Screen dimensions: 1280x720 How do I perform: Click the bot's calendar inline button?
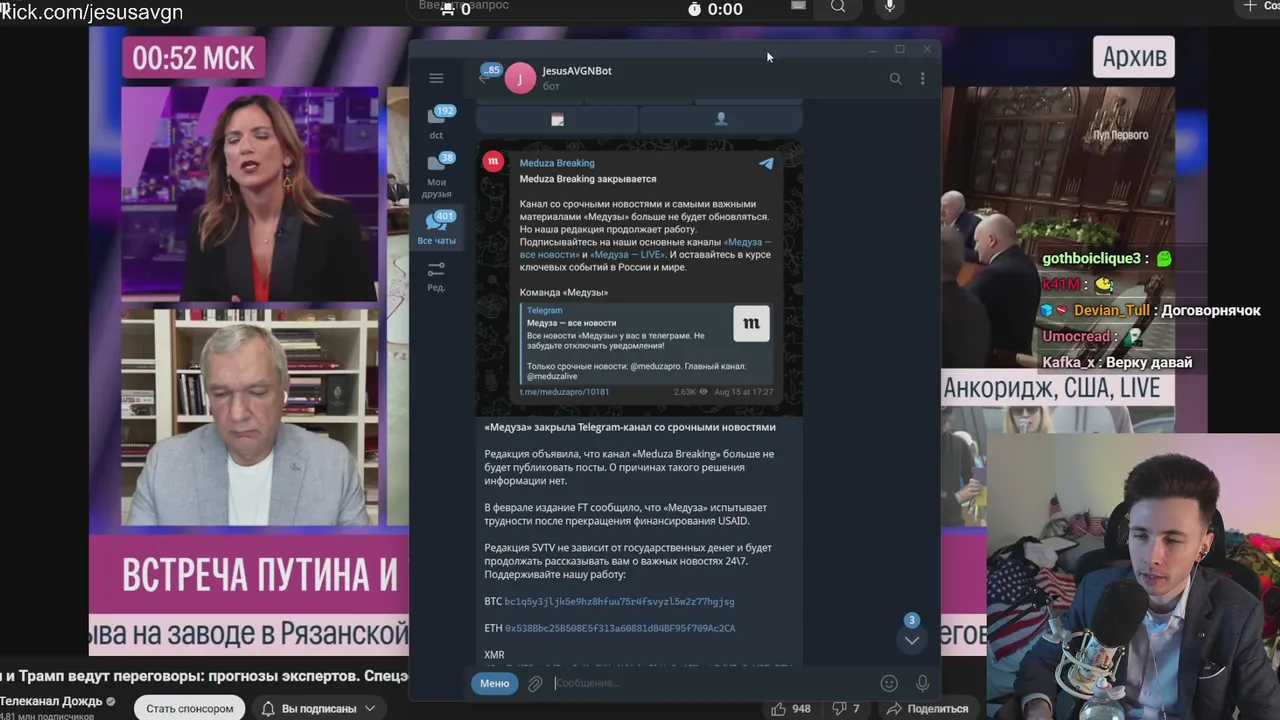pyautogui.click(x=557, y=119)
